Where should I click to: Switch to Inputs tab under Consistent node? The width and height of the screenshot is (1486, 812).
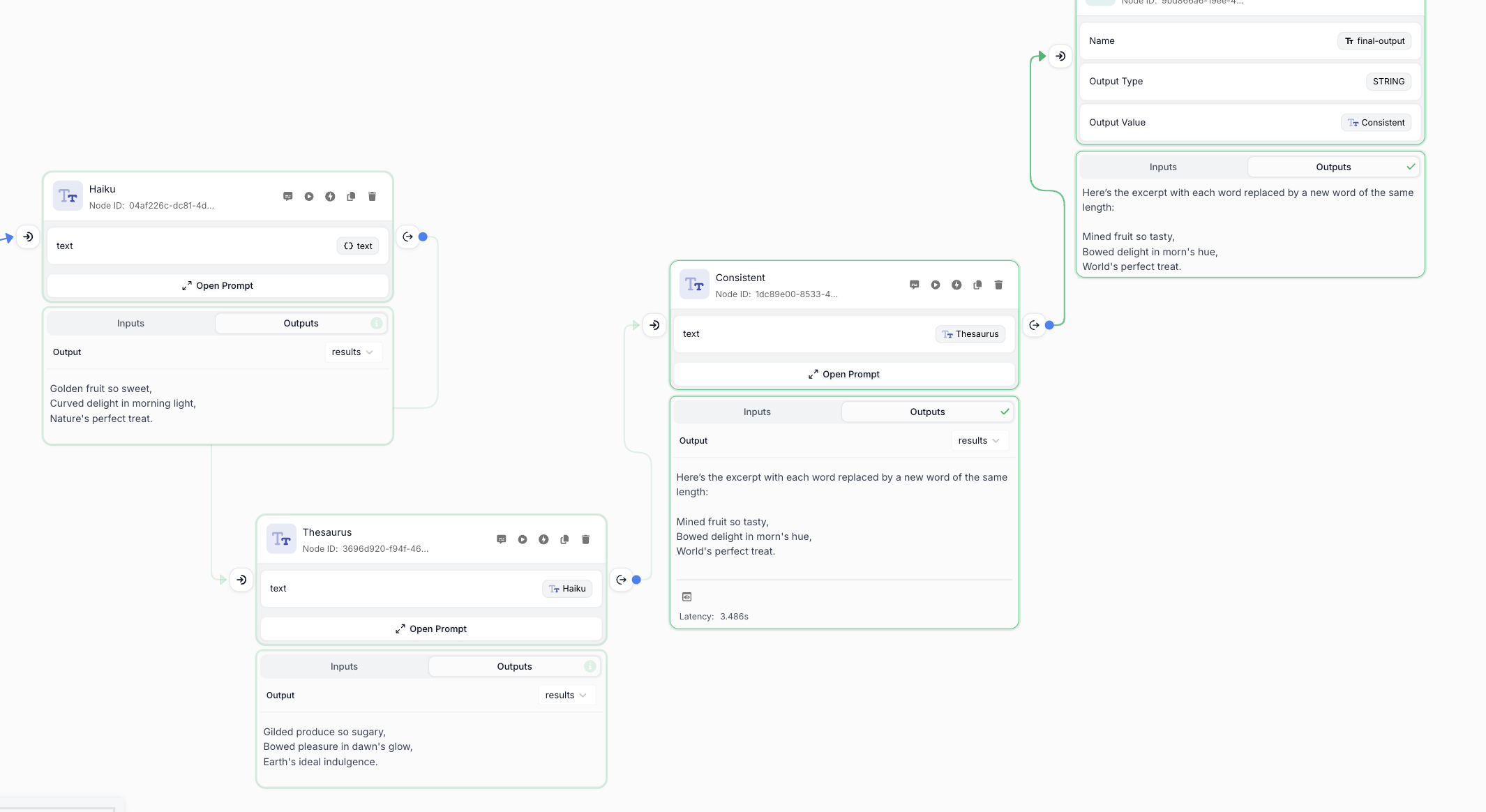point(757,412)
